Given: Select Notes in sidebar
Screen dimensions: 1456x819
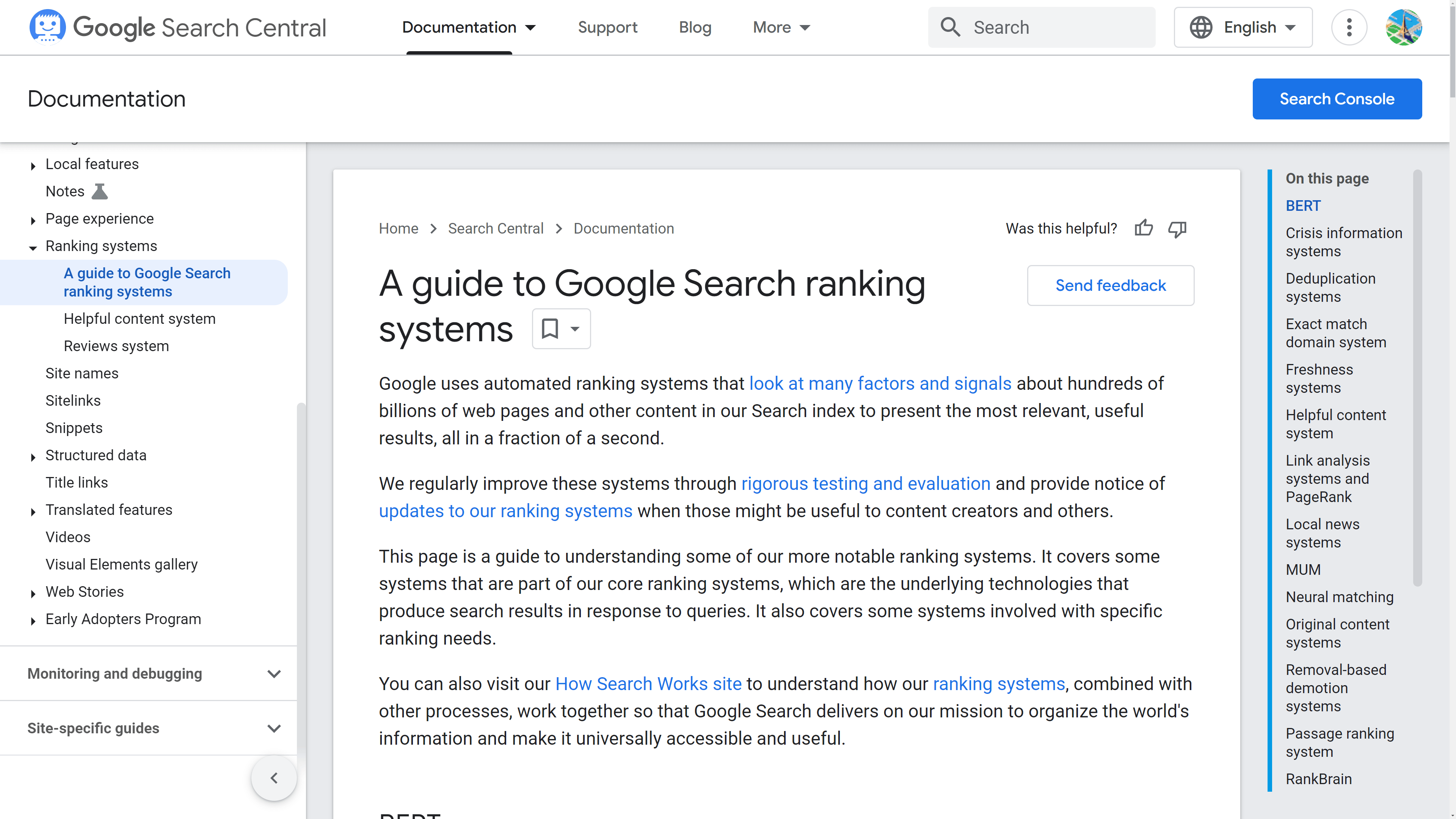Looking at the screenshot, I should click(x=65, y=191).
